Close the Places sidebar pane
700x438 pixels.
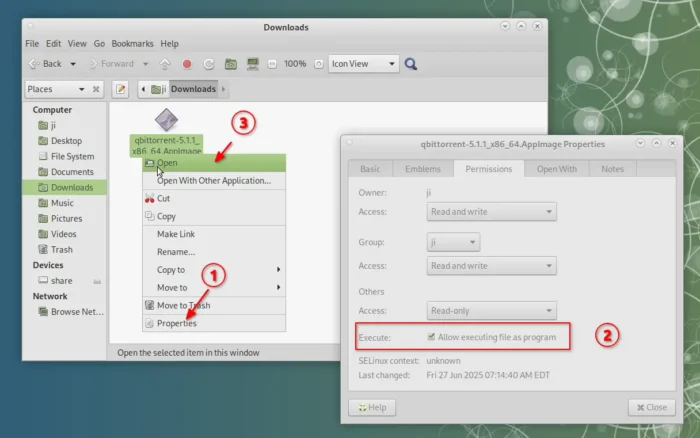(96, 89)
